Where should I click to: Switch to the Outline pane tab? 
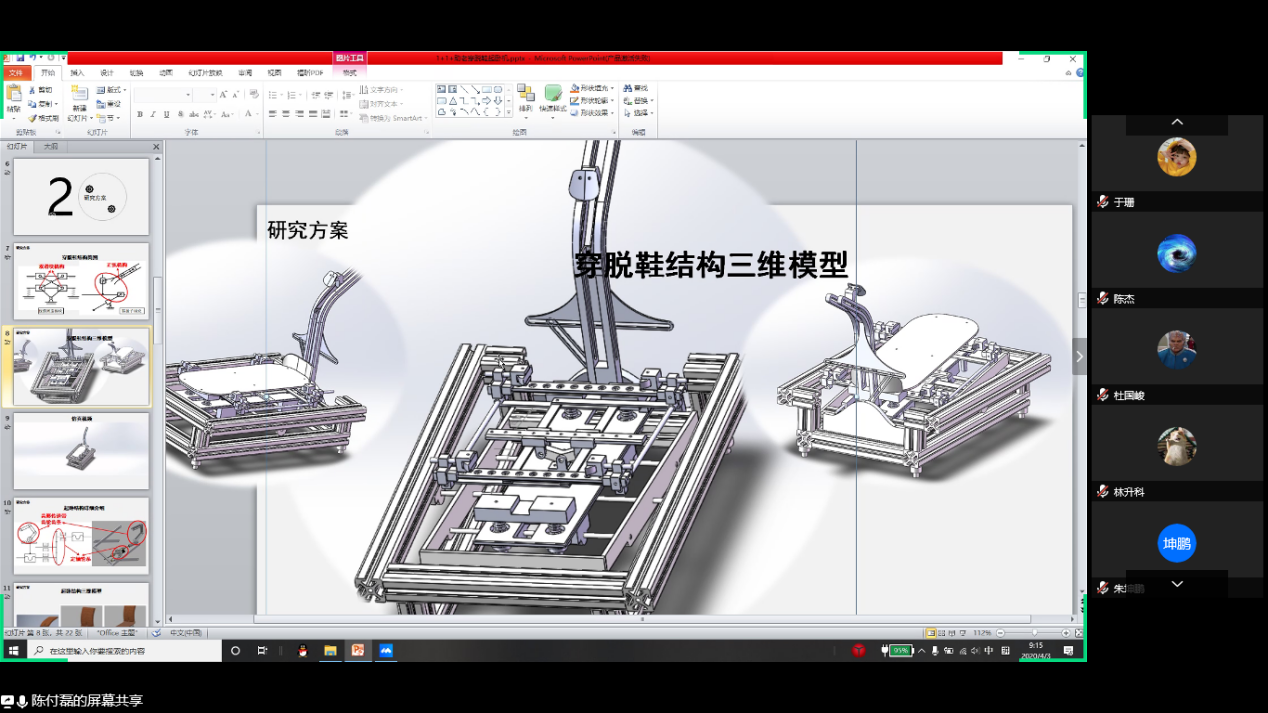[x=50, y=147]
